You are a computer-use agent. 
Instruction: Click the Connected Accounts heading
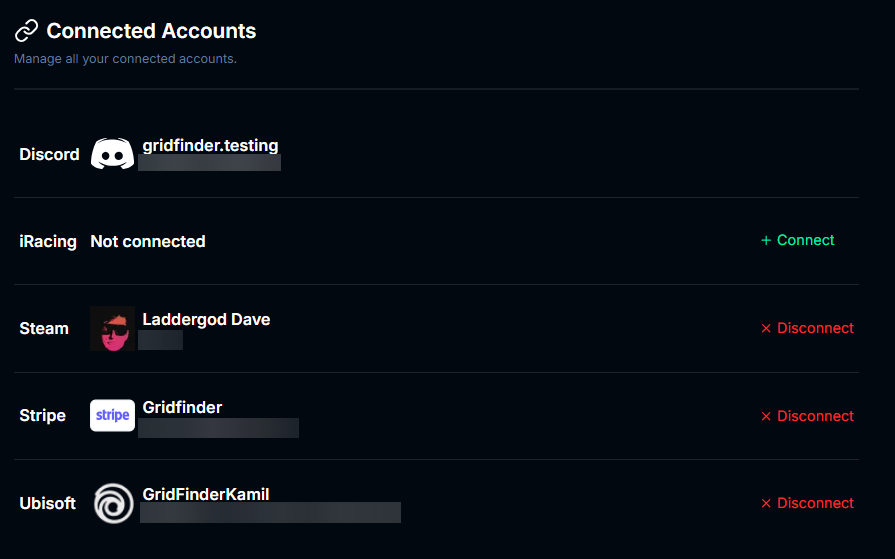point(151,31)
